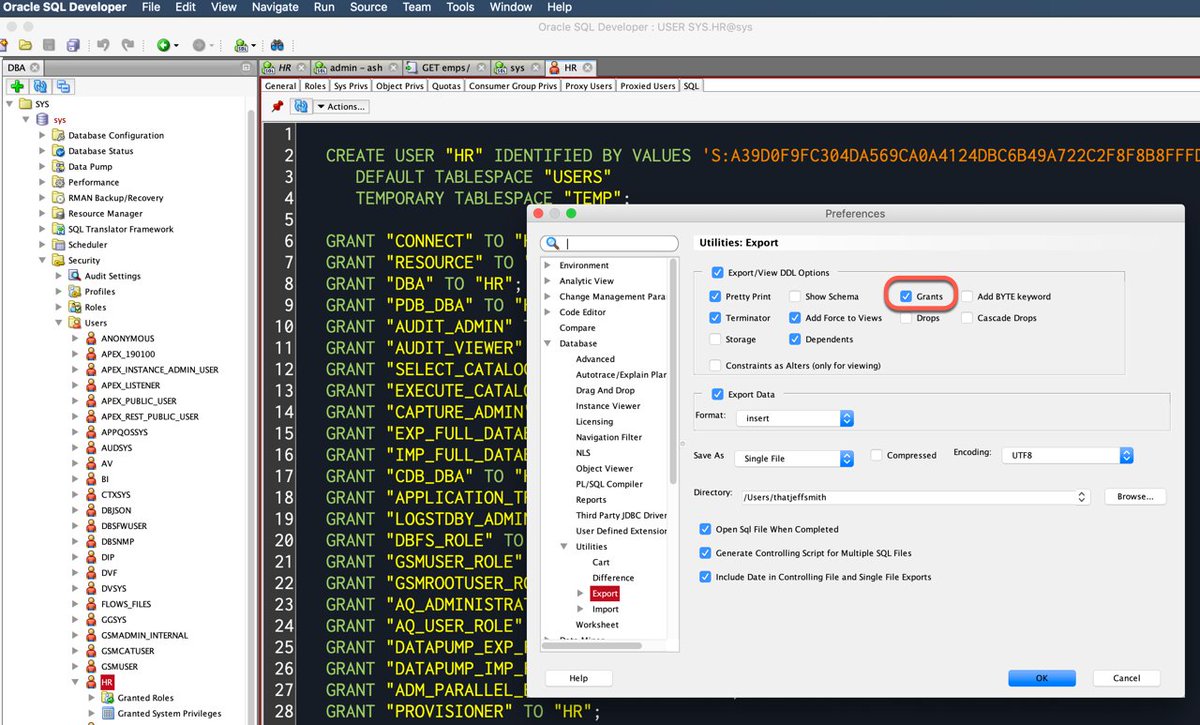
Task: Collapse the Security tree node
Action: point(43,261)
